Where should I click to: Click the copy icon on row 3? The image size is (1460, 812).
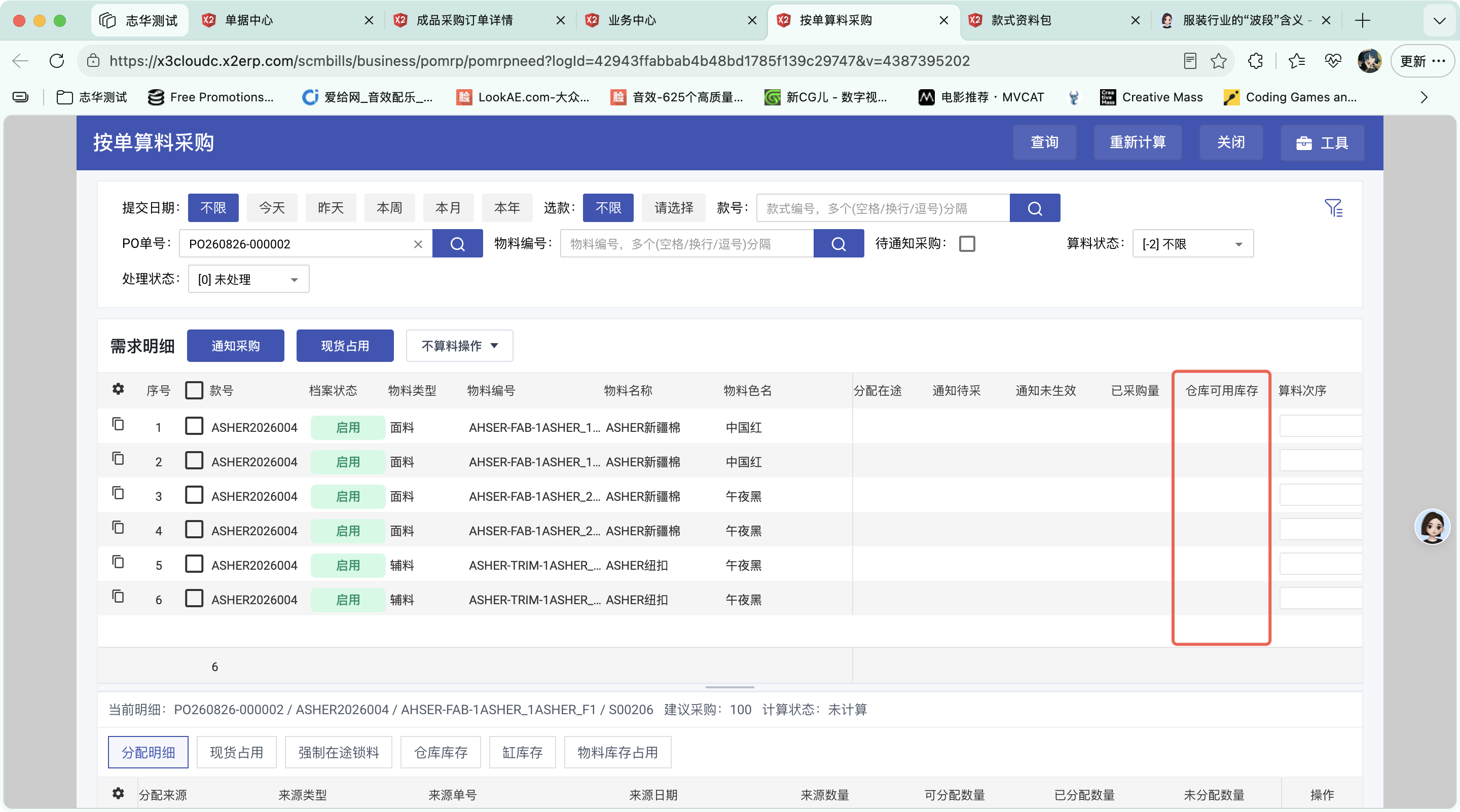[118, 494]
